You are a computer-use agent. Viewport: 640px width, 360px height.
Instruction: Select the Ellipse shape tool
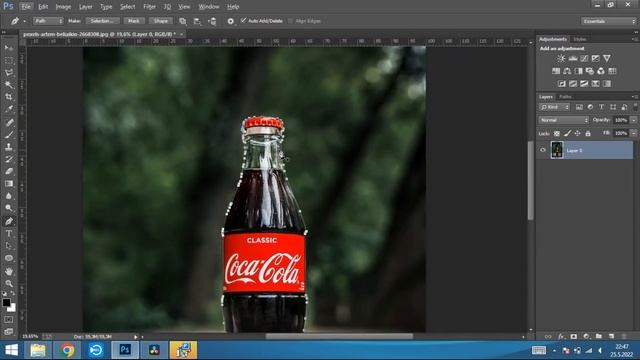click(9, 258)
